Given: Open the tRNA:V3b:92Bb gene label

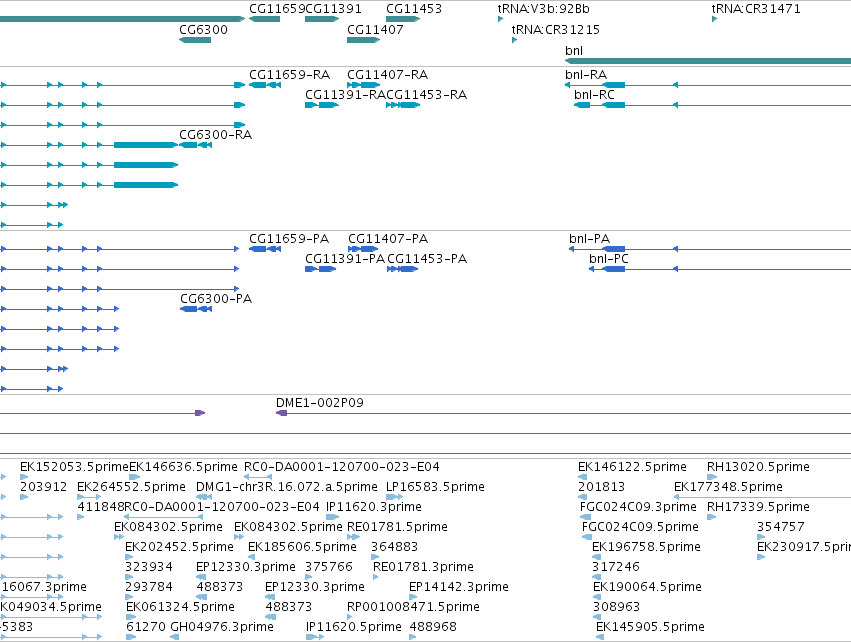Looking at the screenshot, I should [x=543, y=9].
